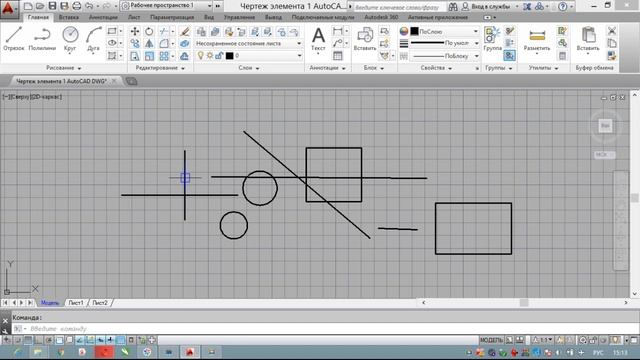Open the Управление ribbon tab

click(240, 17)
